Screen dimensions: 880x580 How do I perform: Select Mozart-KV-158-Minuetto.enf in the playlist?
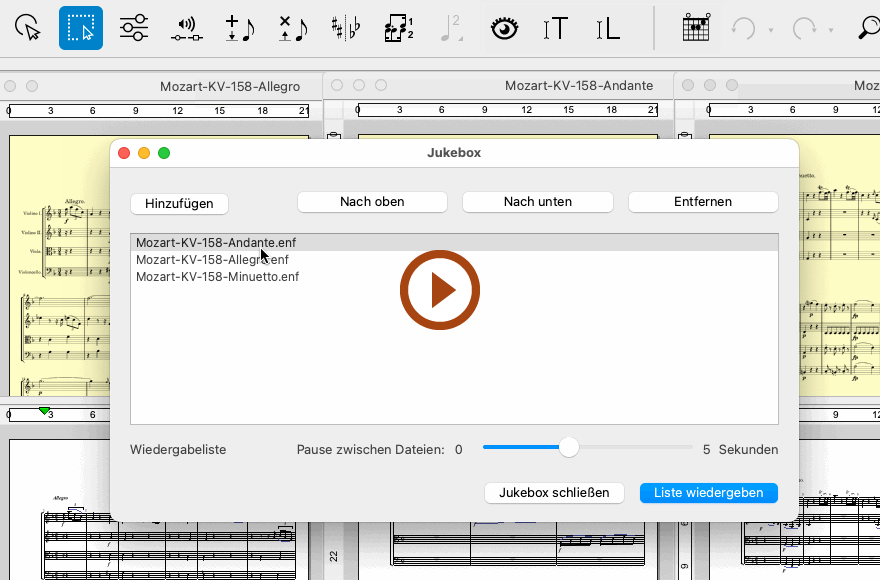217,277
